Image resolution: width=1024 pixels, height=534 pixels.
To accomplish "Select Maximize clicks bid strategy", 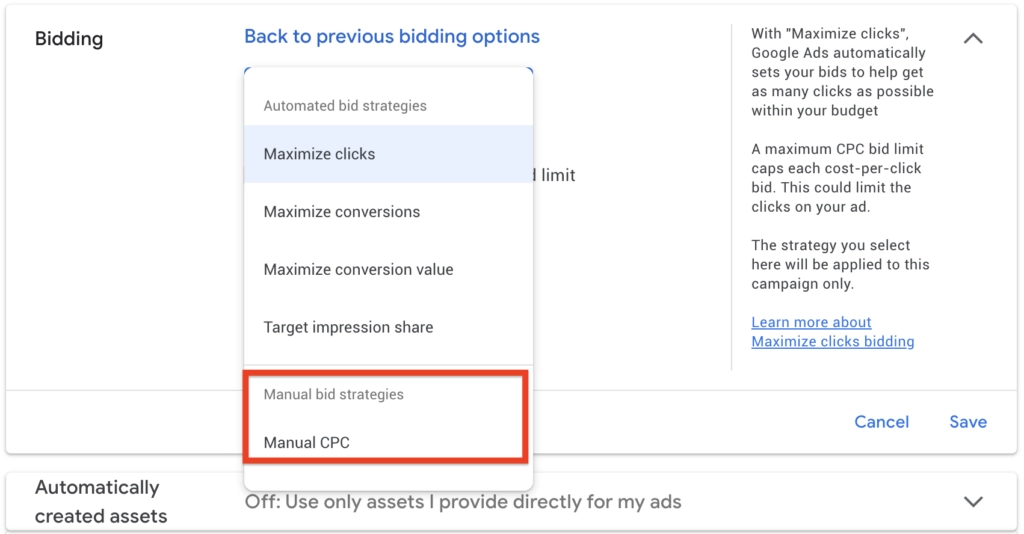I will [320, 154].
